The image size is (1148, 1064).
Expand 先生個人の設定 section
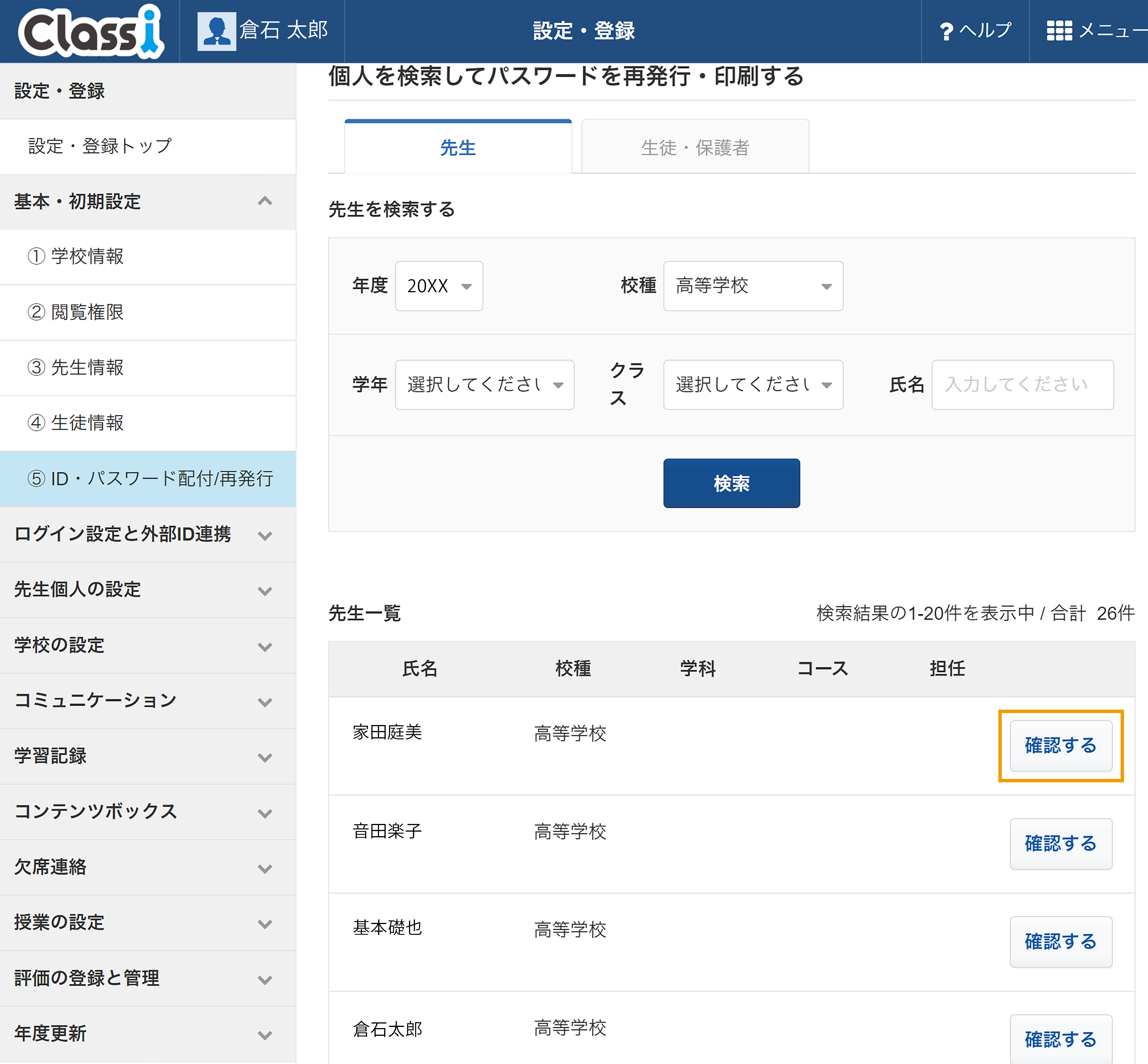pyautogui.click(x=148, y=590)
